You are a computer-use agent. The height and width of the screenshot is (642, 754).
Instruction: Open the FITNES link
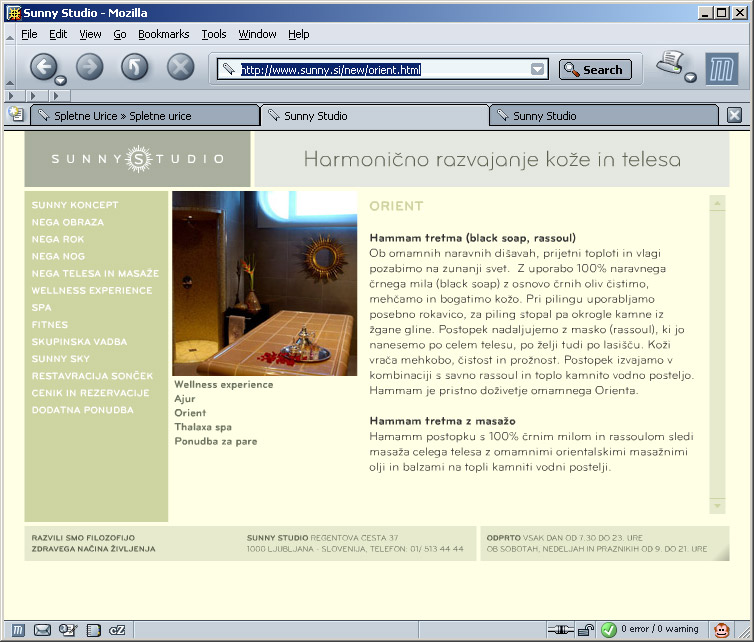point(50,325)
